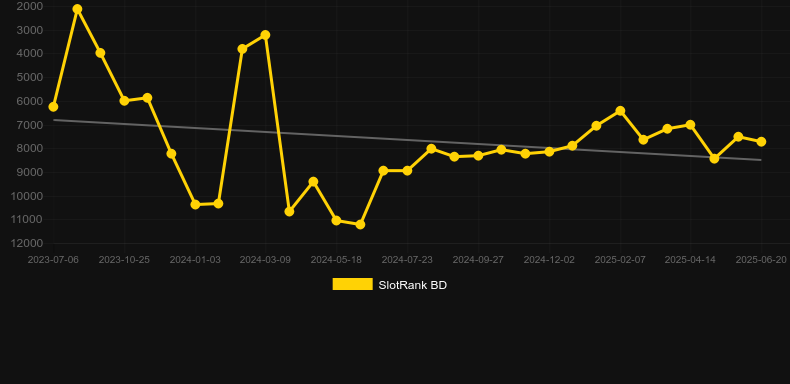Click the 2025-04-14 x-axis date label
This screenshot has width=790, height=384.
tap(690, 260)
